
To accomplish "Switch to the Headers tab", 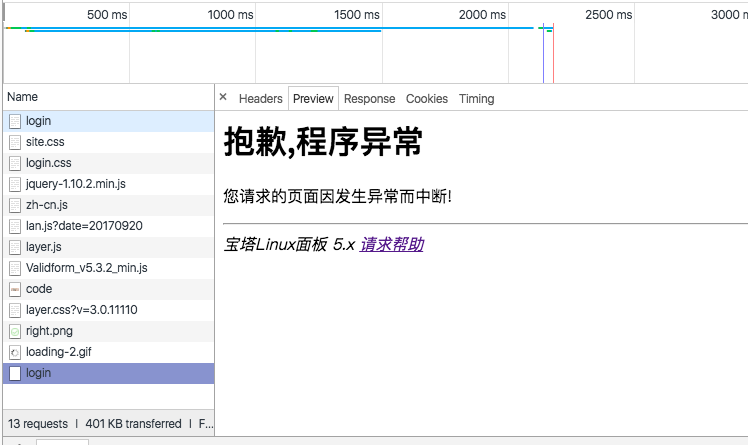I will [x=260, y=99].
